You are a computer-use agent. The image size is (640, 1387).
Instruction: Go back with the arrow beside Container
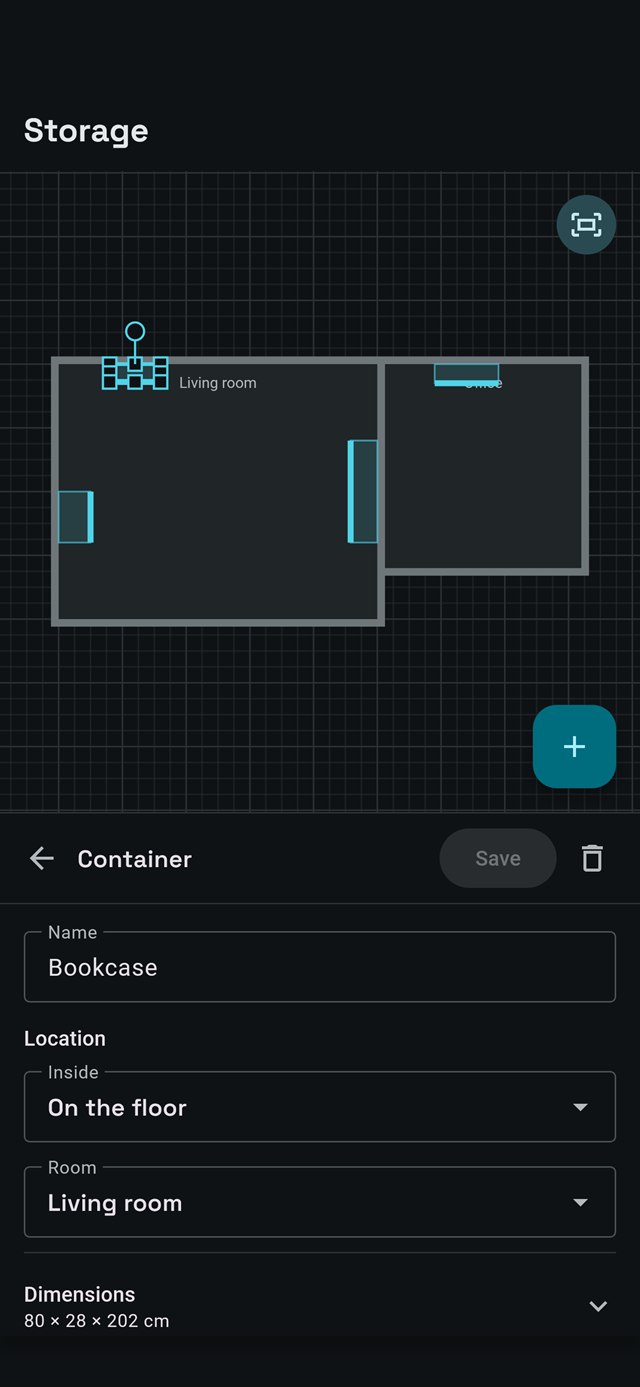click(x=41, y=858)
